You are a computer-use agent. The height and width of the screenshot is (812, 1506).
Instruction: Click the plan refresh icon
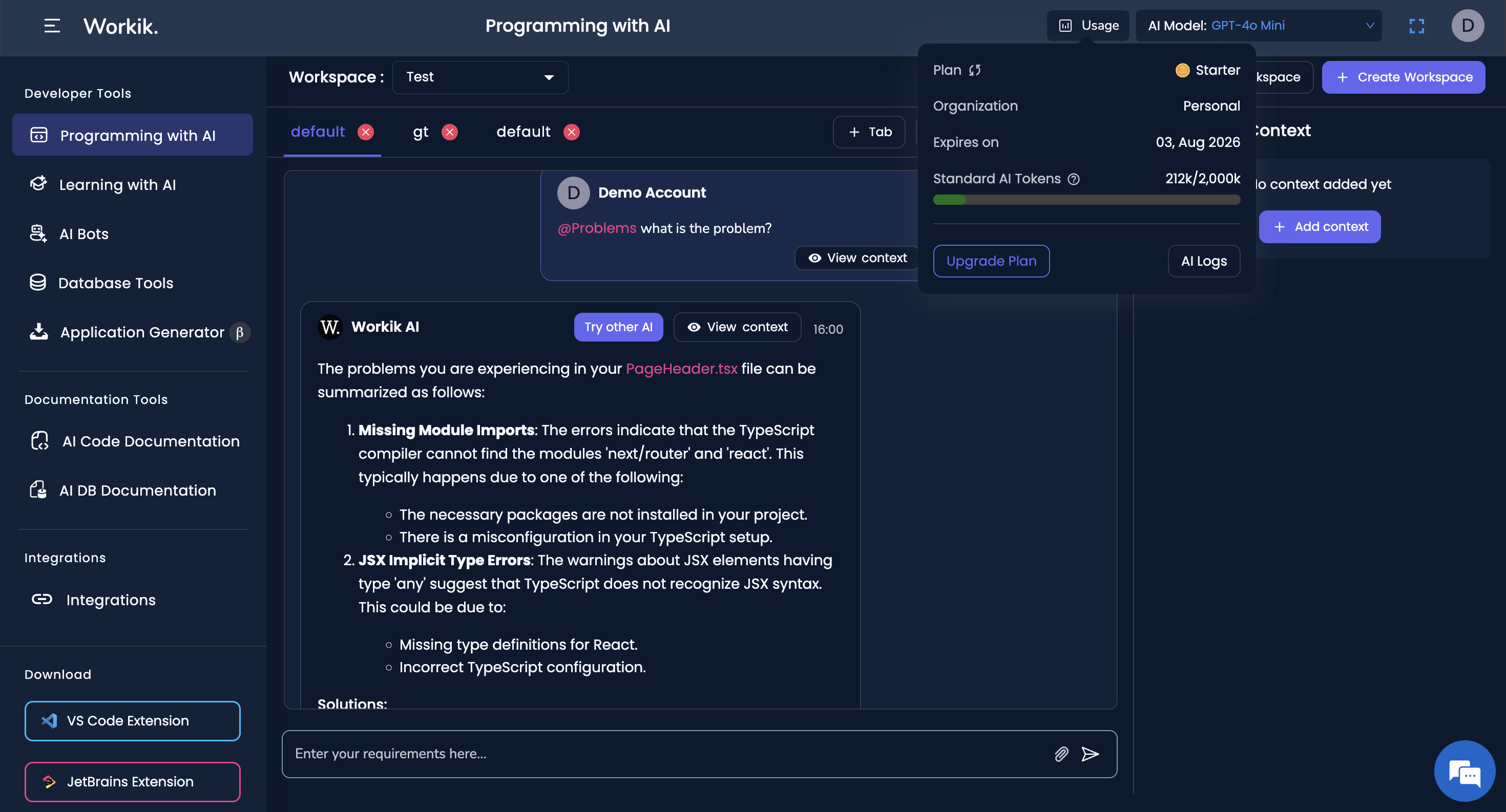(x=975, y=70)
